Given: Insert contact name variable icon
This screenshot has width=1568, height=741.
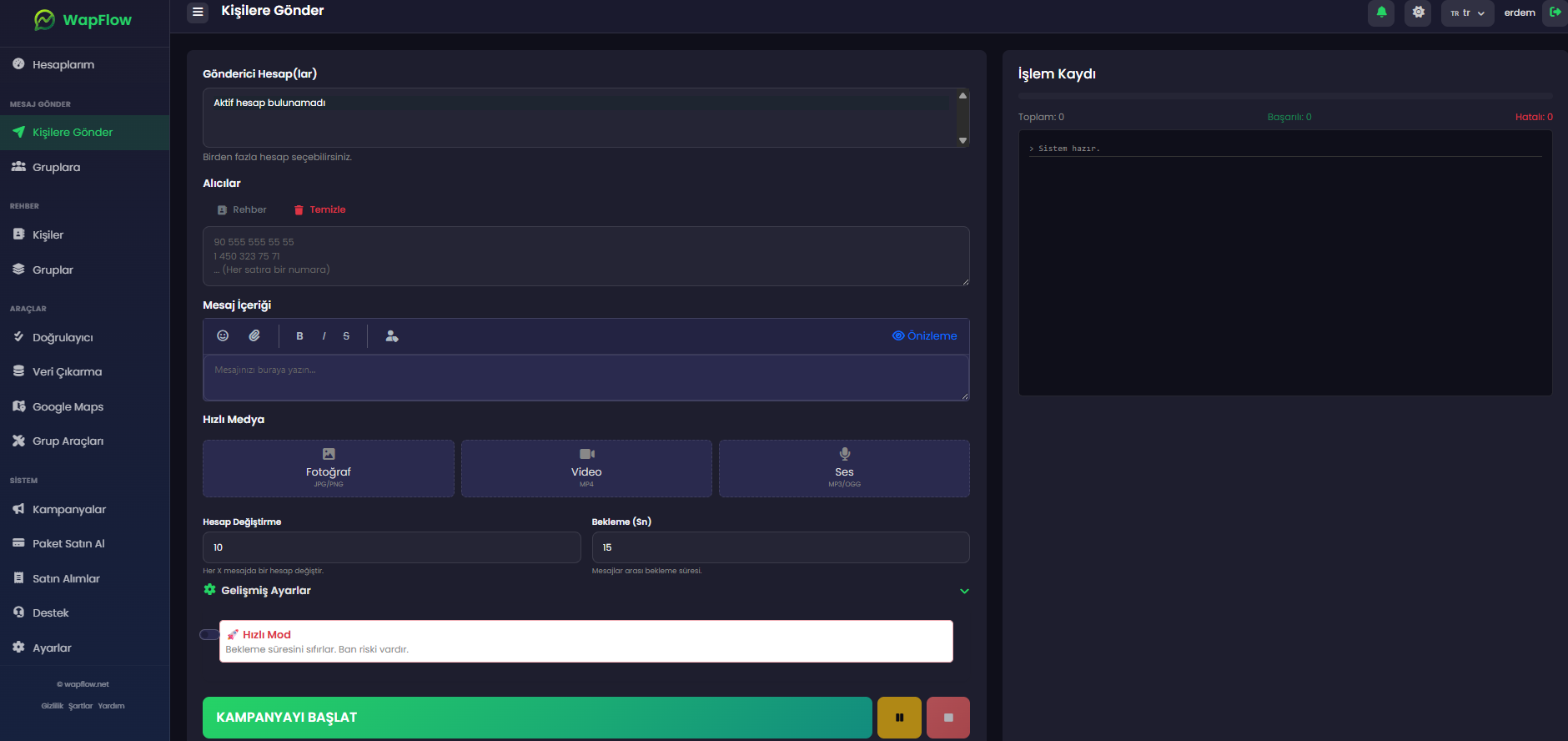Looking at the screenshot, I should coord(392,335).
